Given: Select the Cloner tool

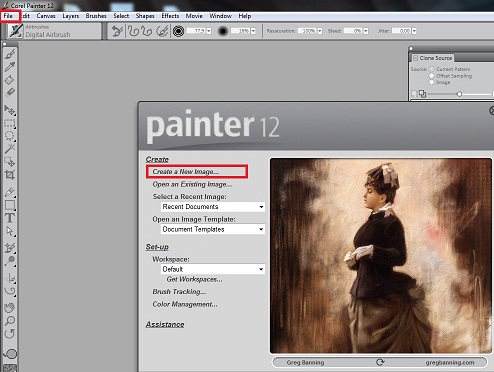Looking at the screenshot, I should coord(10,248).
